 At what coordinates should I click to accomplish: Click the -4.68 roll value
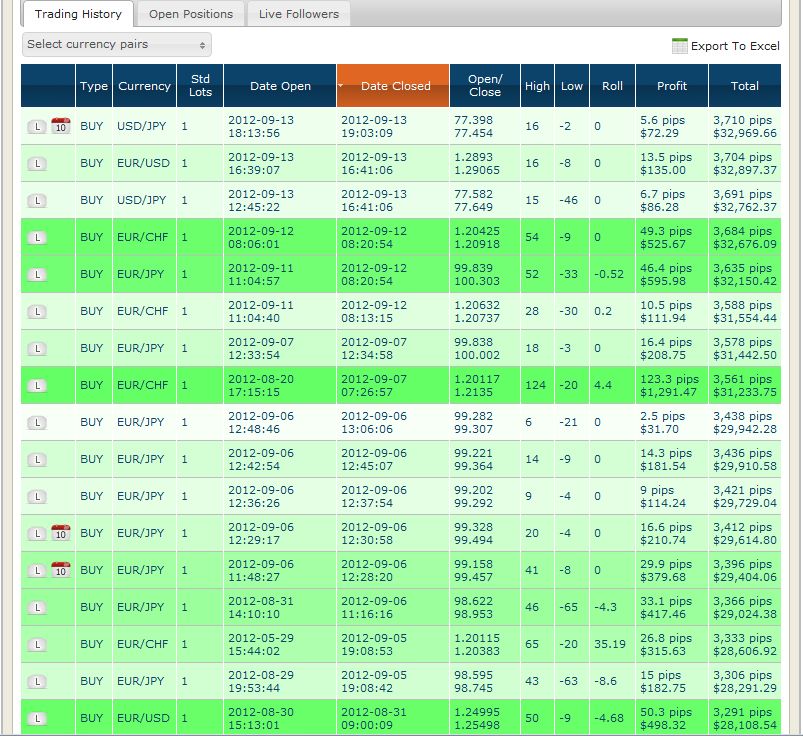(609, 718)
